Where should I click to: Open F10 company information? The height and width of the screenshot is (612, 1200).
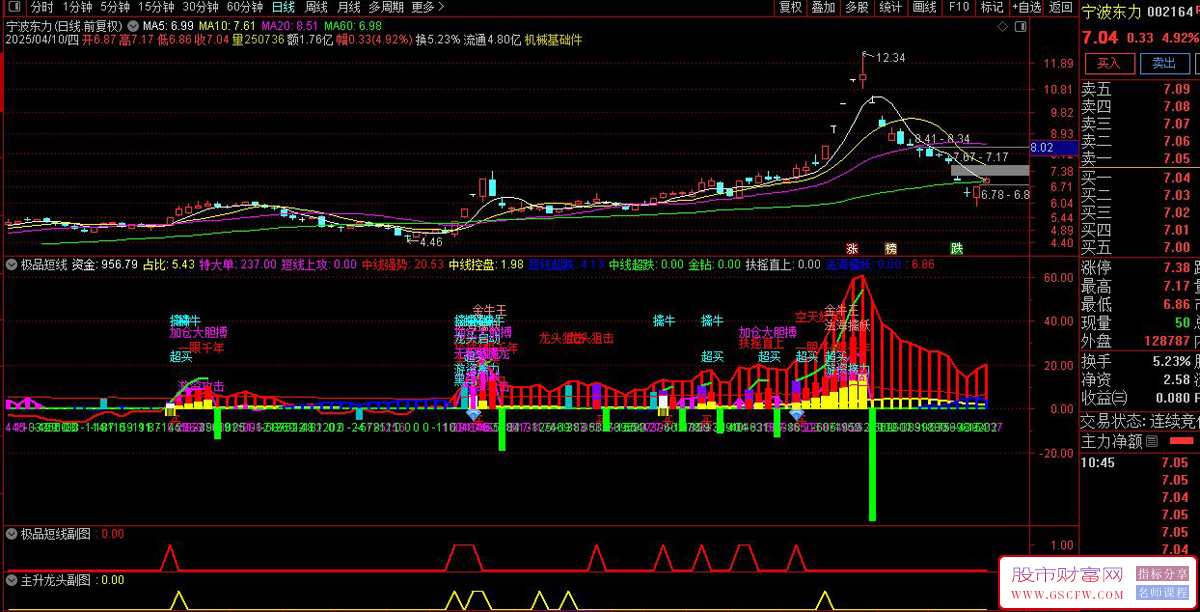click(958, 7)
